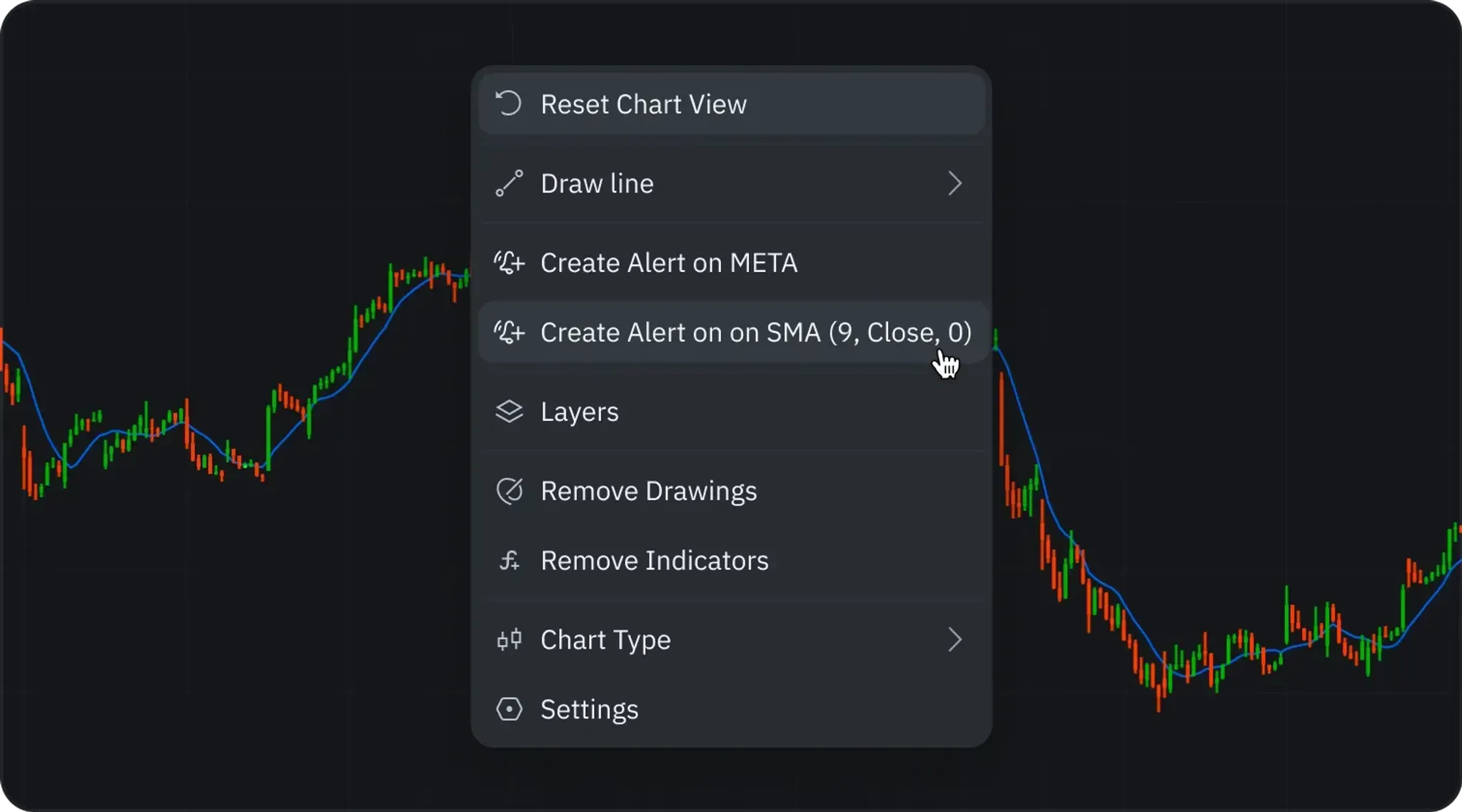This screenshot has height=812, width=1462.
Task: Click the candlestick icon for Chart Type
Action: (509, 640)
